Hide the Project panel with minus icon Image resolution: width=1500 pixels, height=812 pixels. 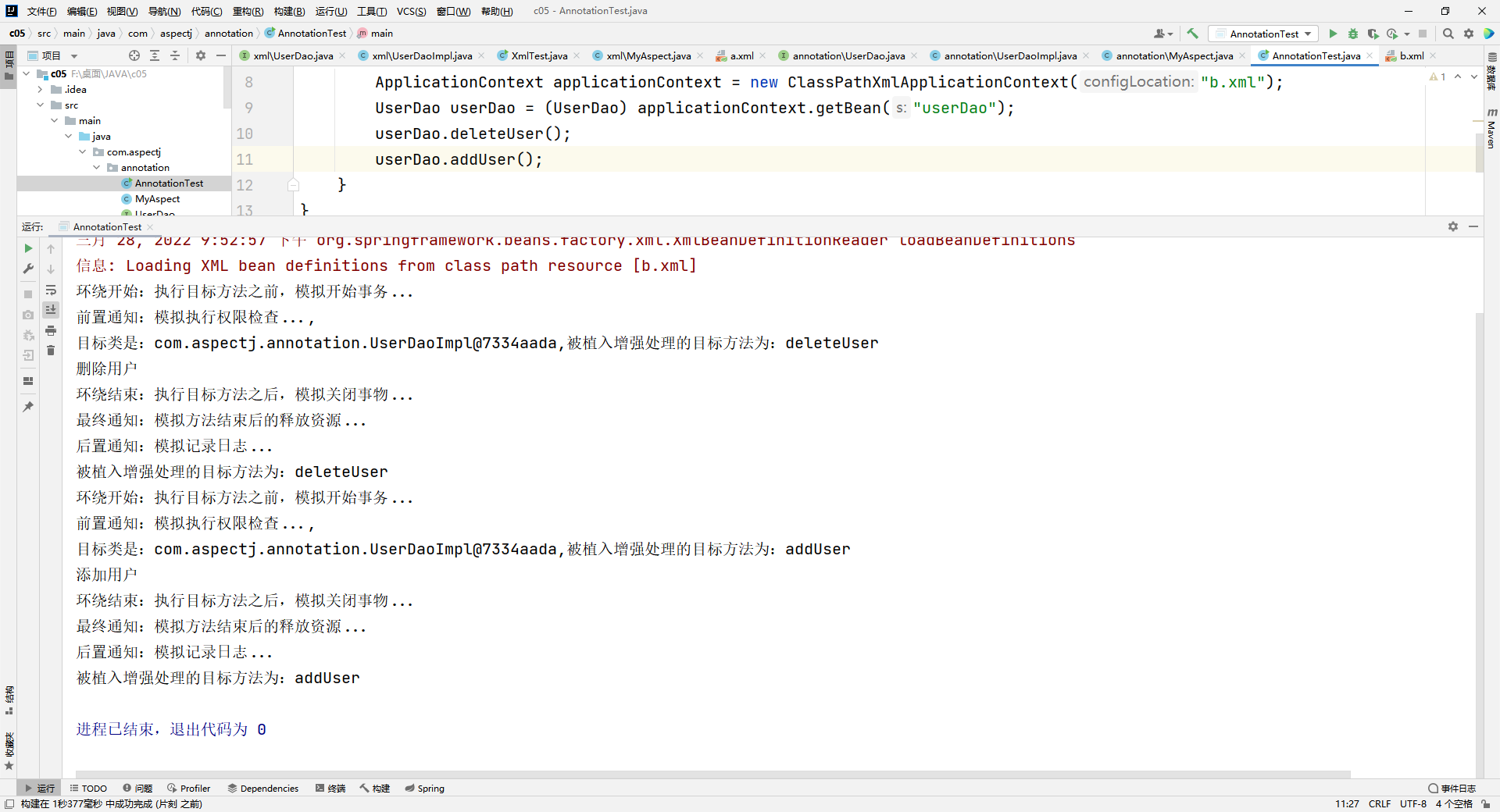tap(221, 55)
